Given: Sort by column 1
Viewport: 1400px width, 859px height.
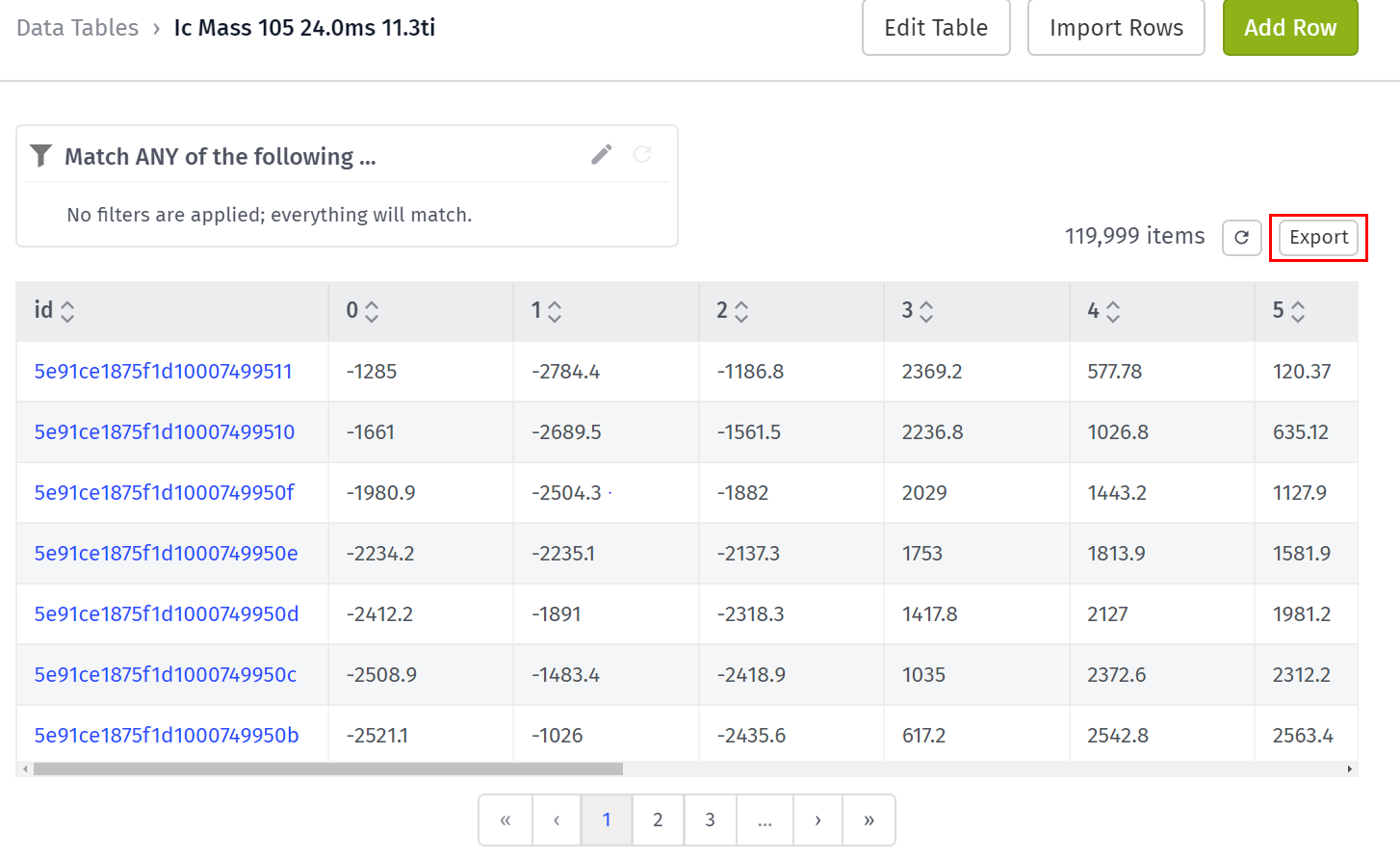Looking at the screenshot, I should pos(555,311).
